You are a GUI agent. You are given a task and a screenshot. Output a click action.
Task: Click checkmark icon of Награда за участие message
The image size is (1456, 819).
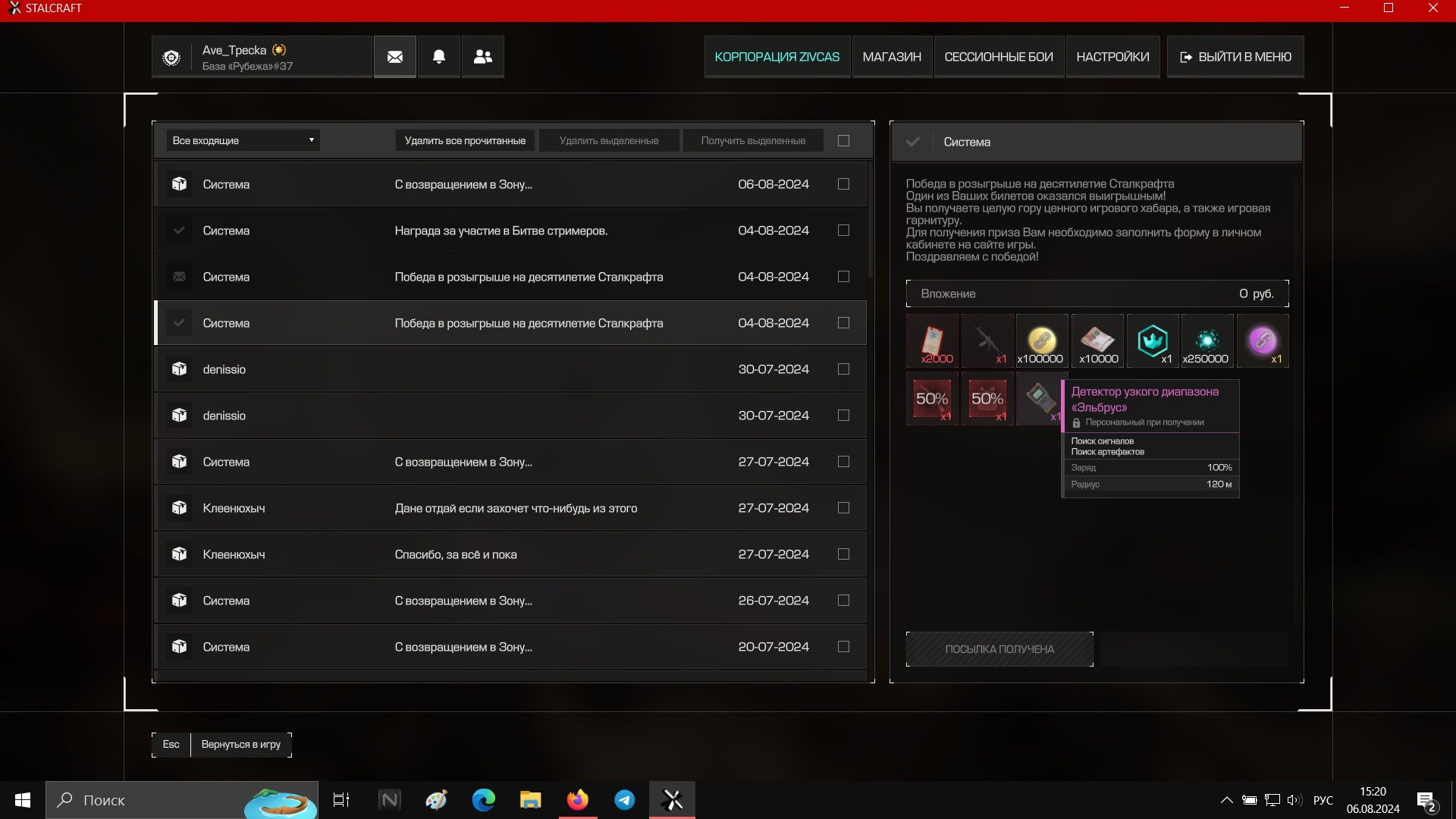coord(179,231)
